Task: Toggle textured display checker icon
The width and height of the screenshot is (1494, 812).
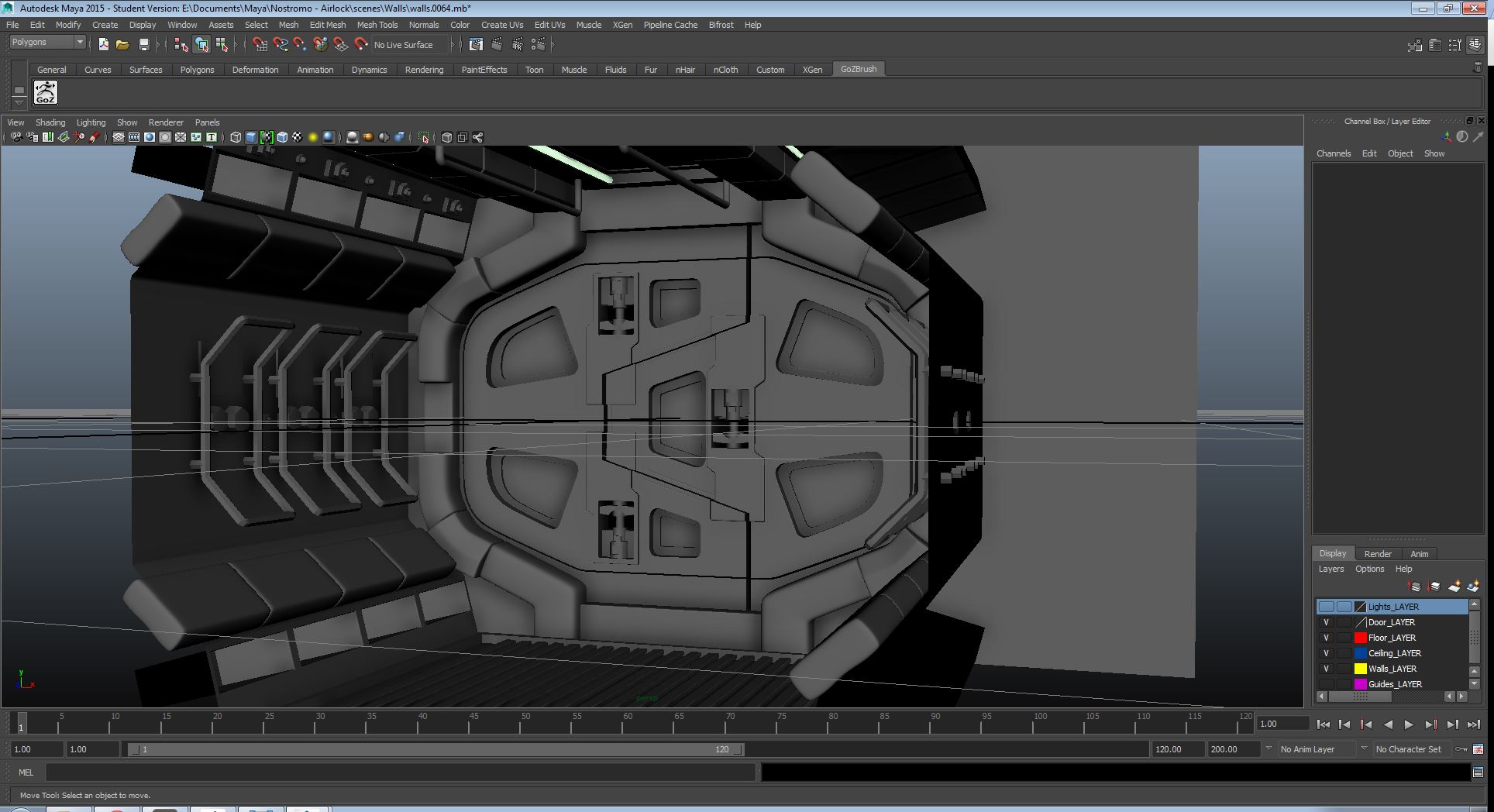Action: 298,137
